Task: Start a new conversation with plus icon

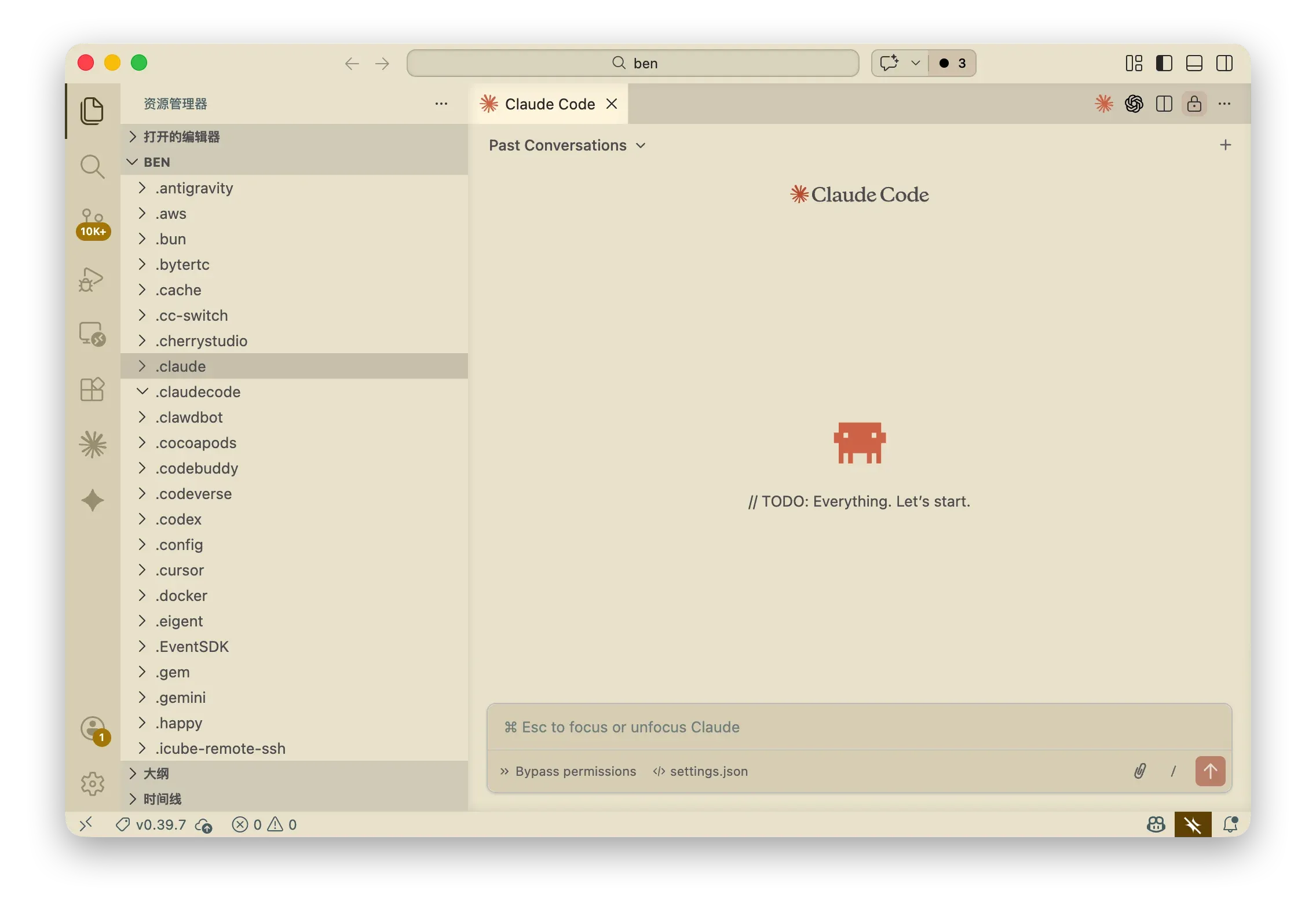Action: coord(1225,145)
